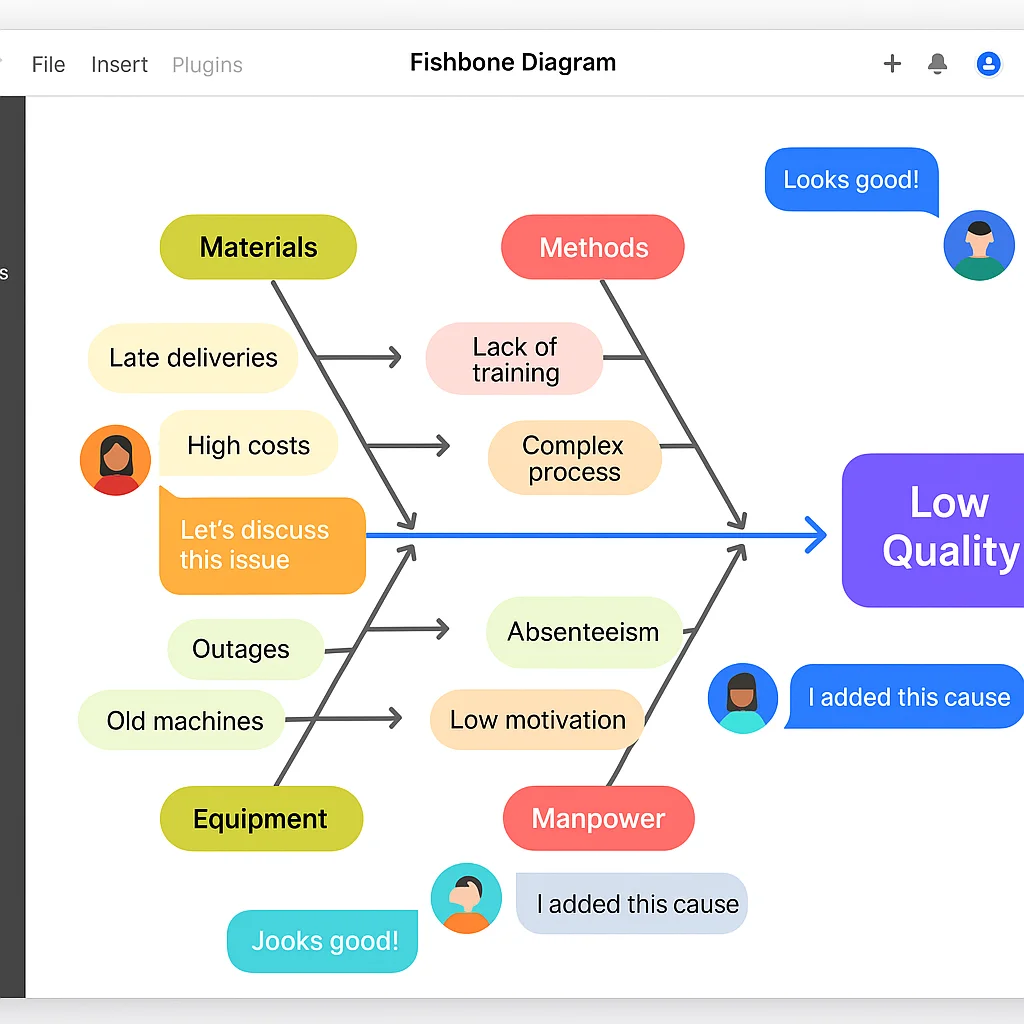Click the plus icon to add new element
This screenshot has width=1024, height=1024.
(891, 63)
